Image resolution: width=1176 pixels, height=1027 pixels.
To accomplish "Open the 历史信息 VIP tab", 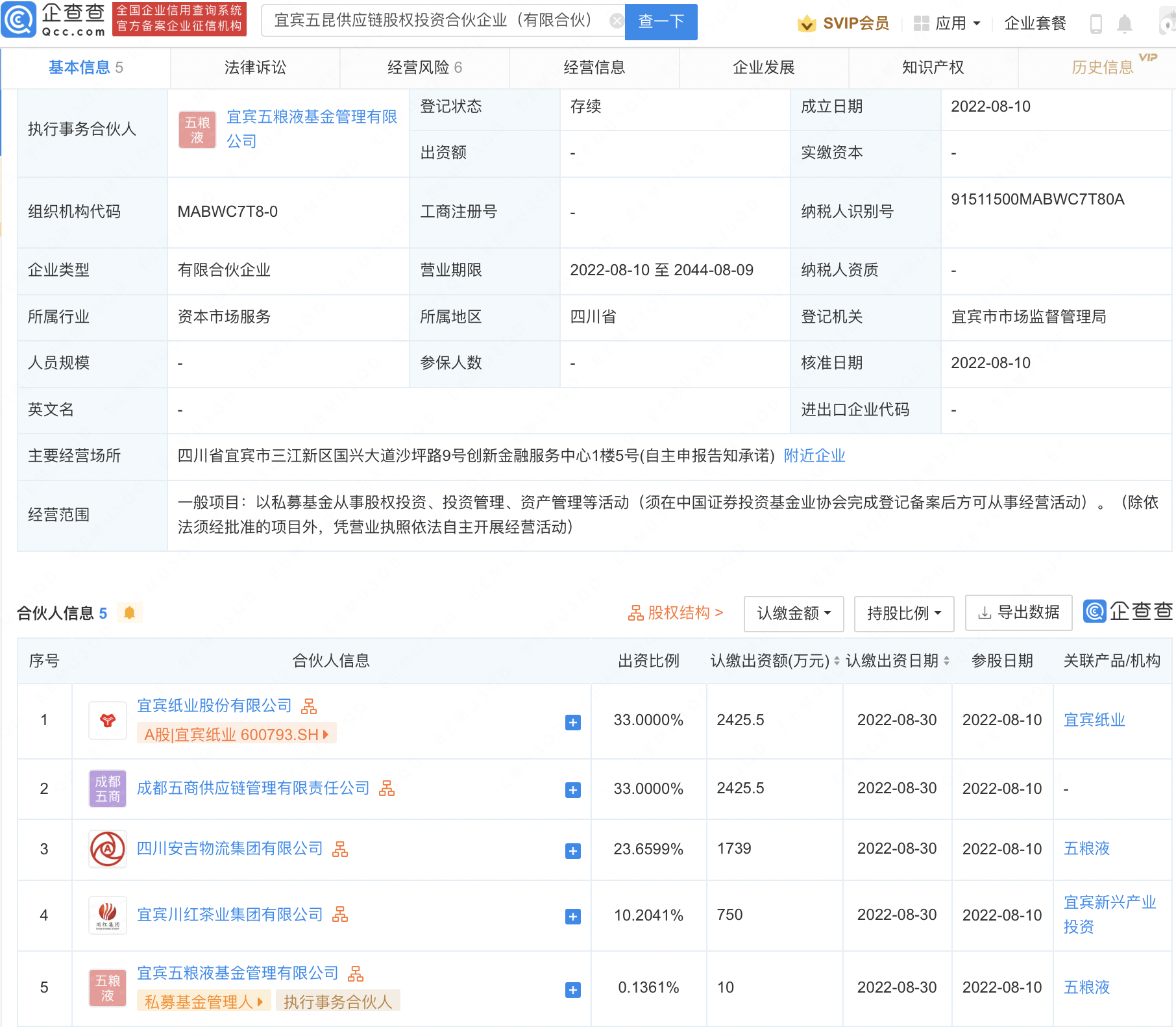I will point(1103,68).
